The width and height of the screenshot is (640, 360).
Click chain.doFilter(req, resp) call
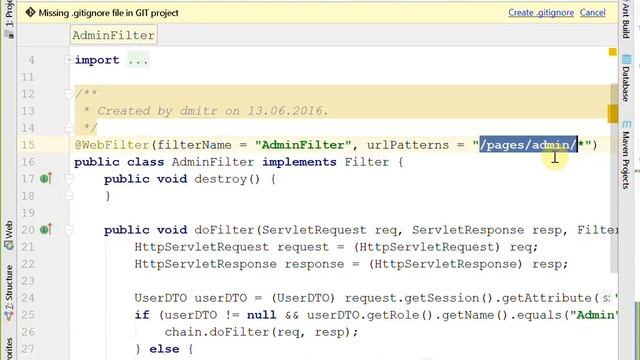tap(261, 332)
